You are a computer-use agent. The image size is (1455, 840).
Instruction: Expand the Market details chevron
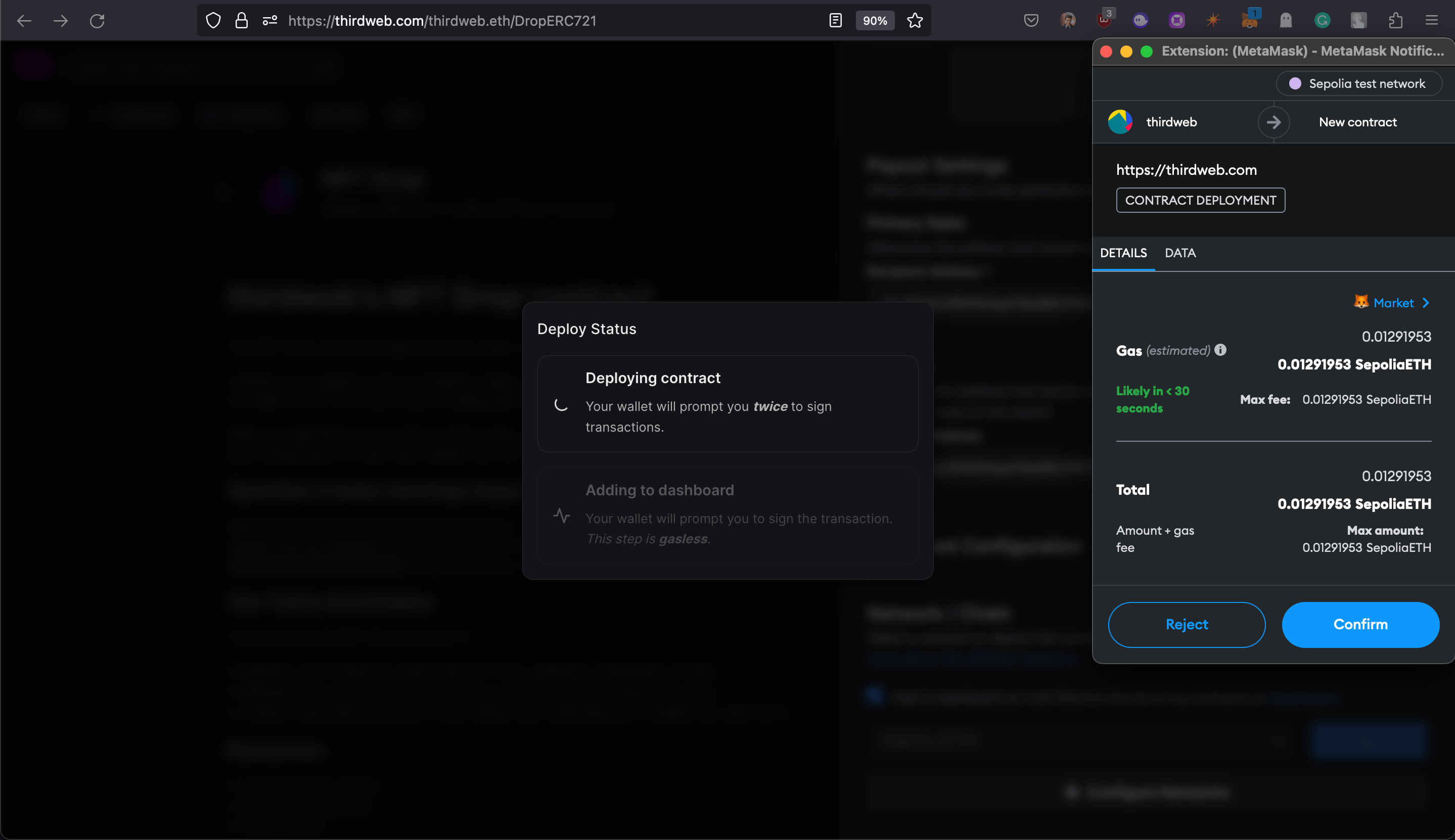click(1425, 302)
